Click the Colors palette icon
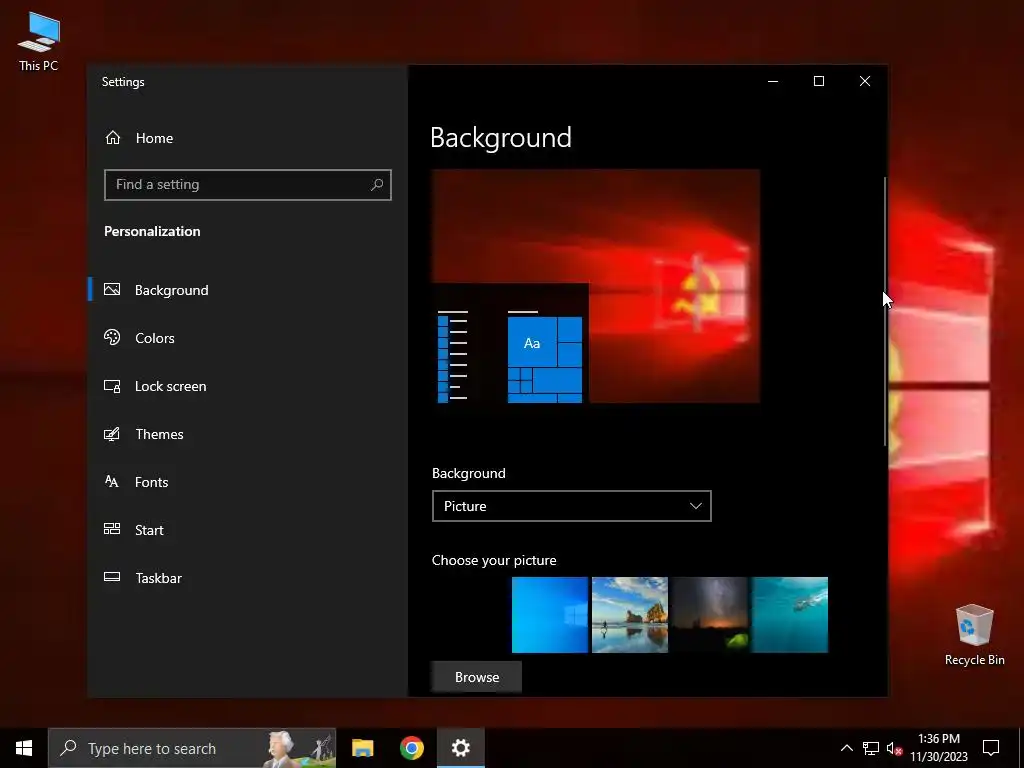 (x=112, y=337)
